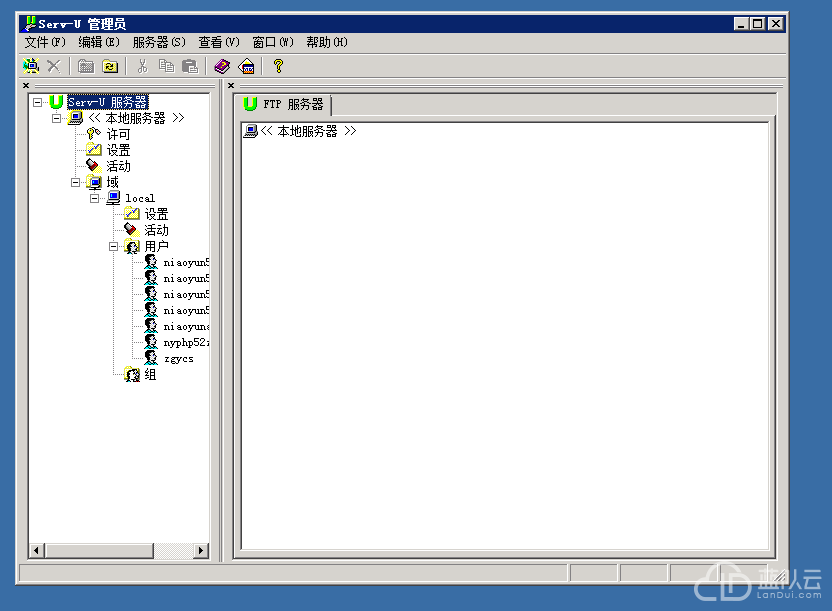
Task: Click the new item toolbar icon
Action: (31, 66)
